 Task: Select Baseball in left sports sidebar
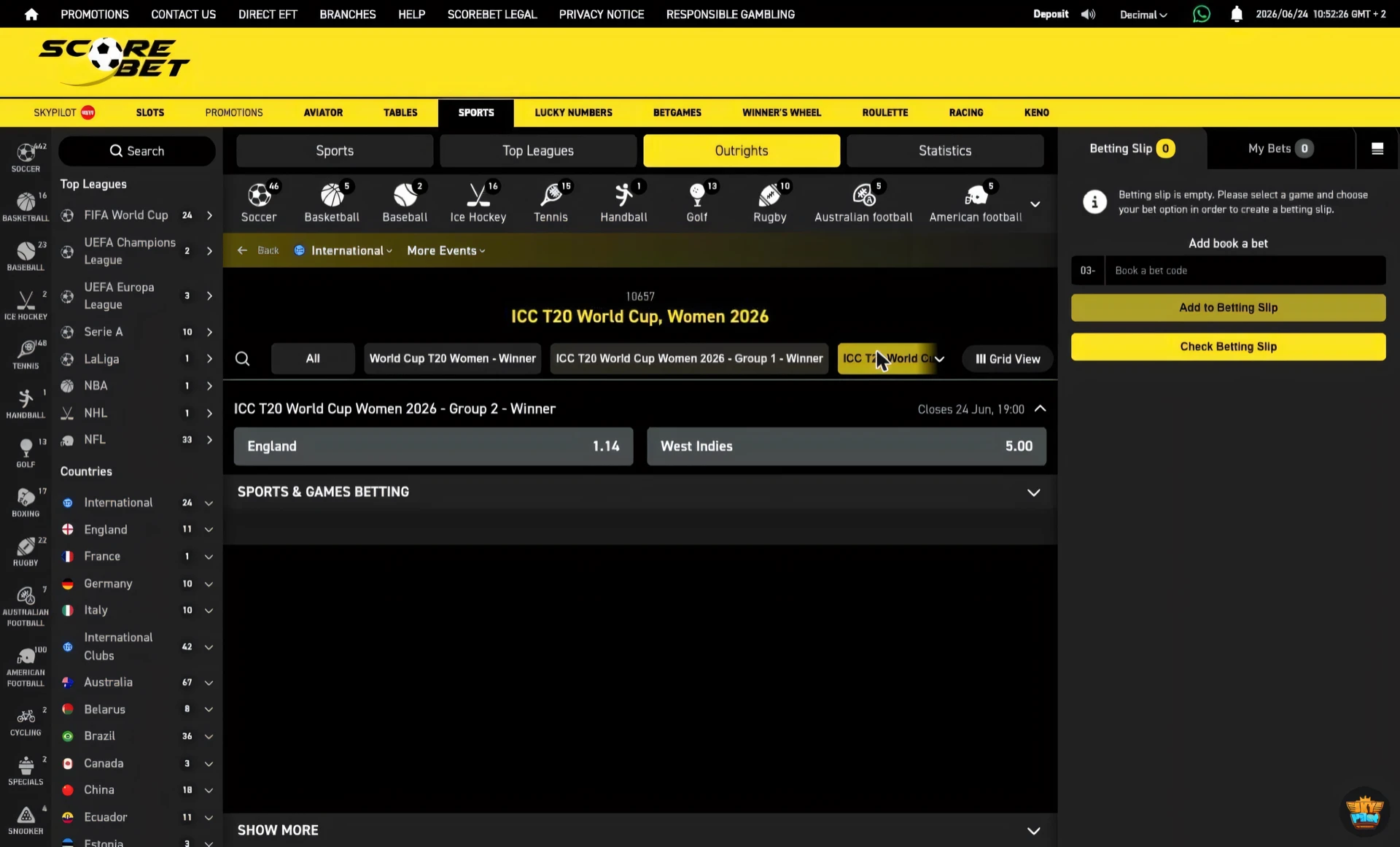[x=26, y=256]
